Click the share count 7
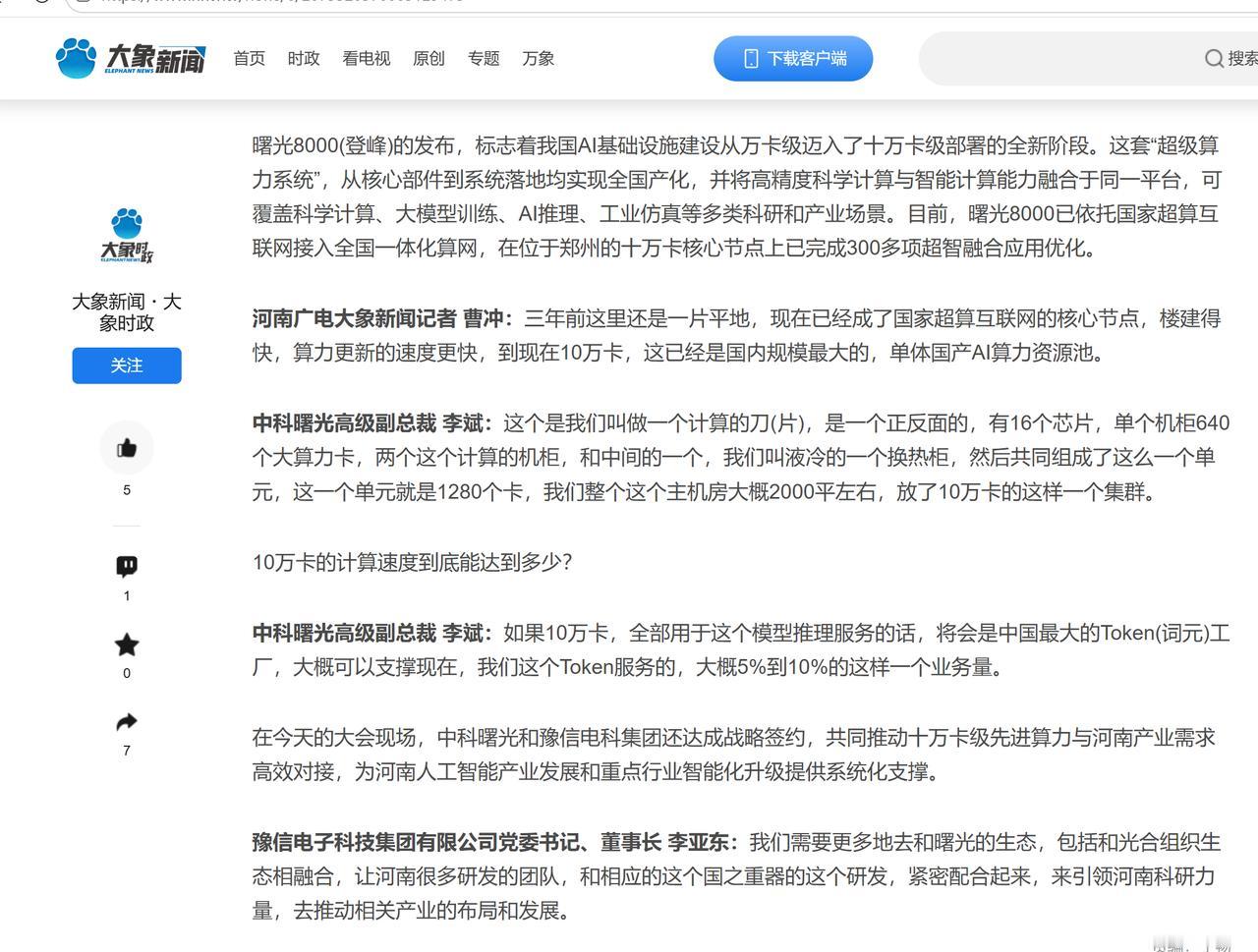 click(127, 751)
